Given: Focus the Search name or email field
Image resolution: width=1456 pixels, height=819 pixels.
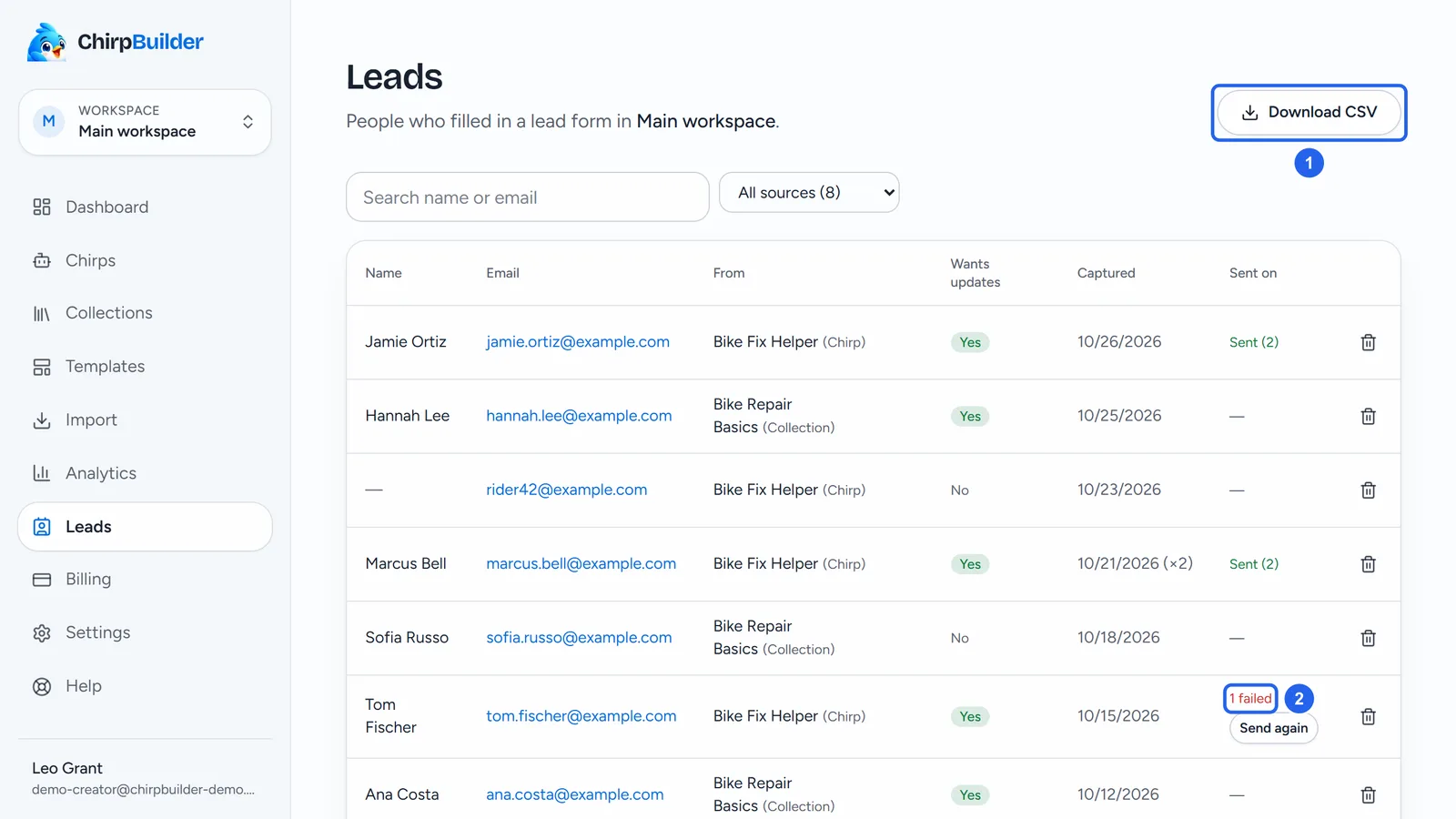Looking at the screenshot, I should (528, 197).
